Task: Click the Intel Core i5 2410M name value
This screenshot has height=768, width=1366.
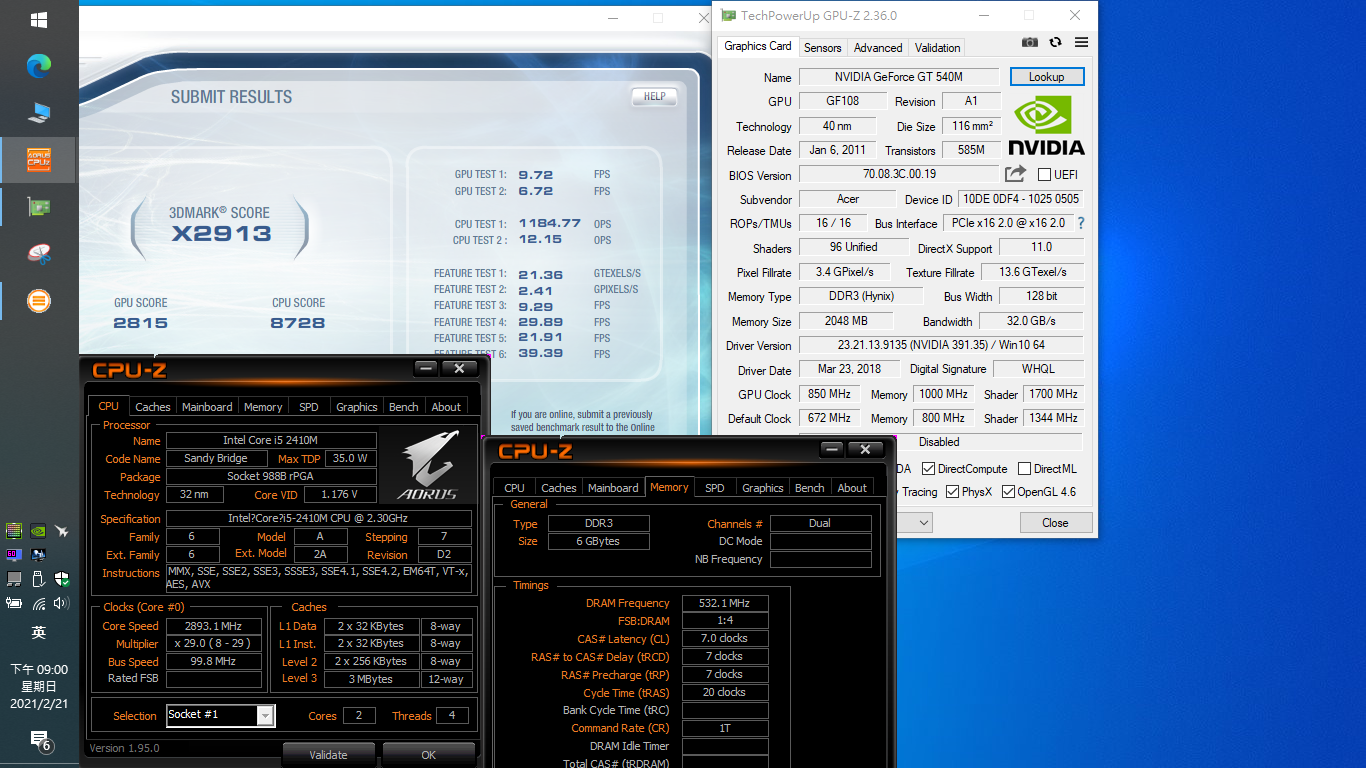Action: click(x=271, y=440)
